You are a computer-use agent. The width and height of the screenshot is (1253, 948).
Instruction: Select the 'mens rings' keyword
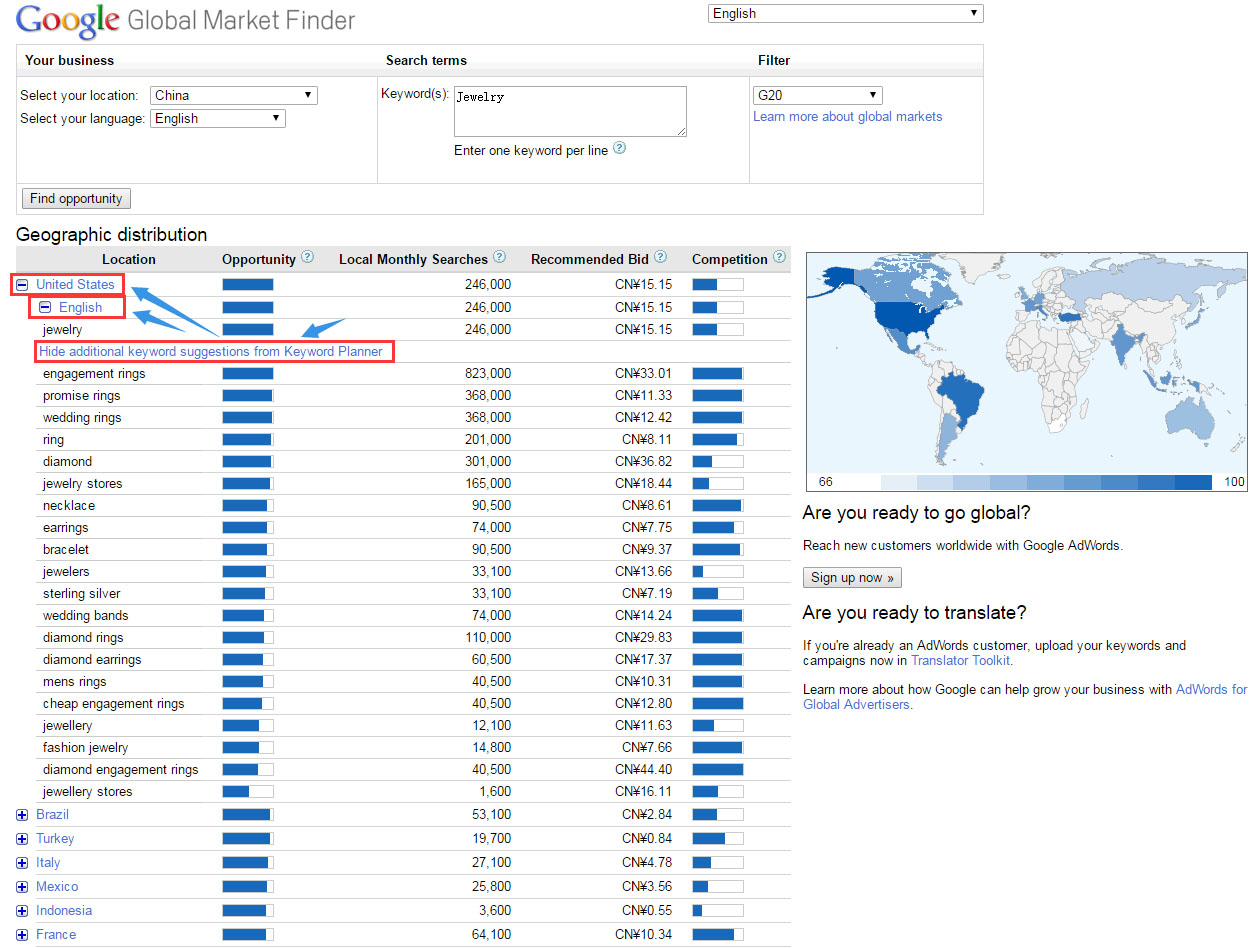(74, 681)
